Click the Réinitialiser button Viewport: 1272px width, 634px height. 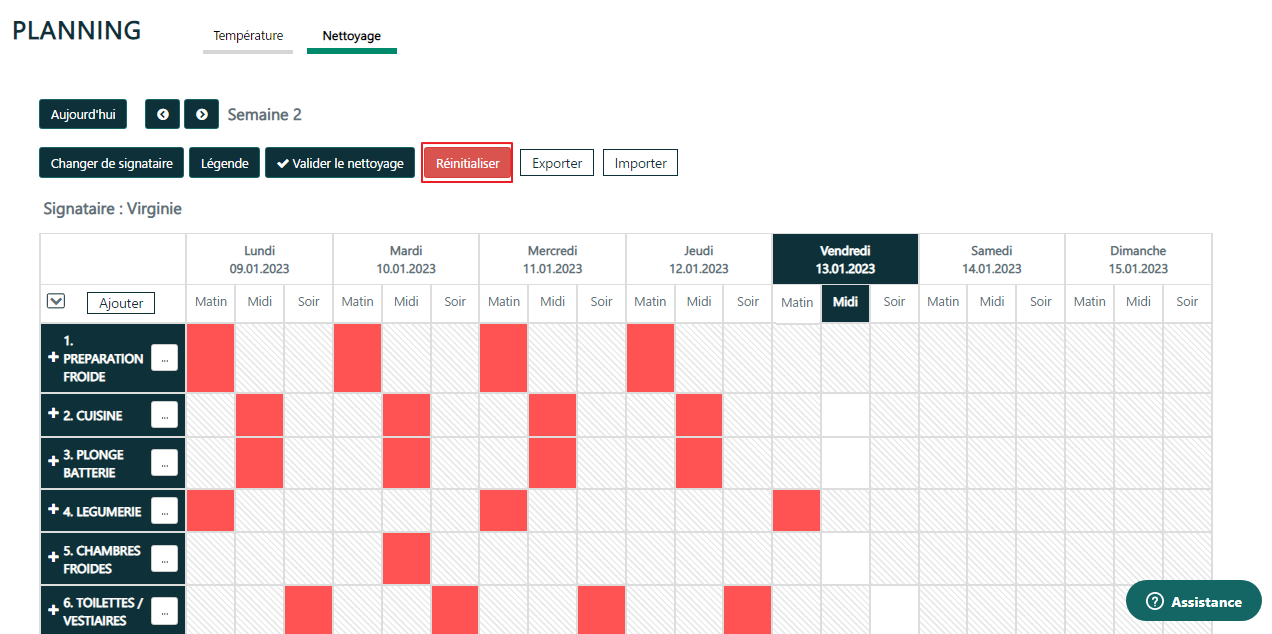[467, 163]
